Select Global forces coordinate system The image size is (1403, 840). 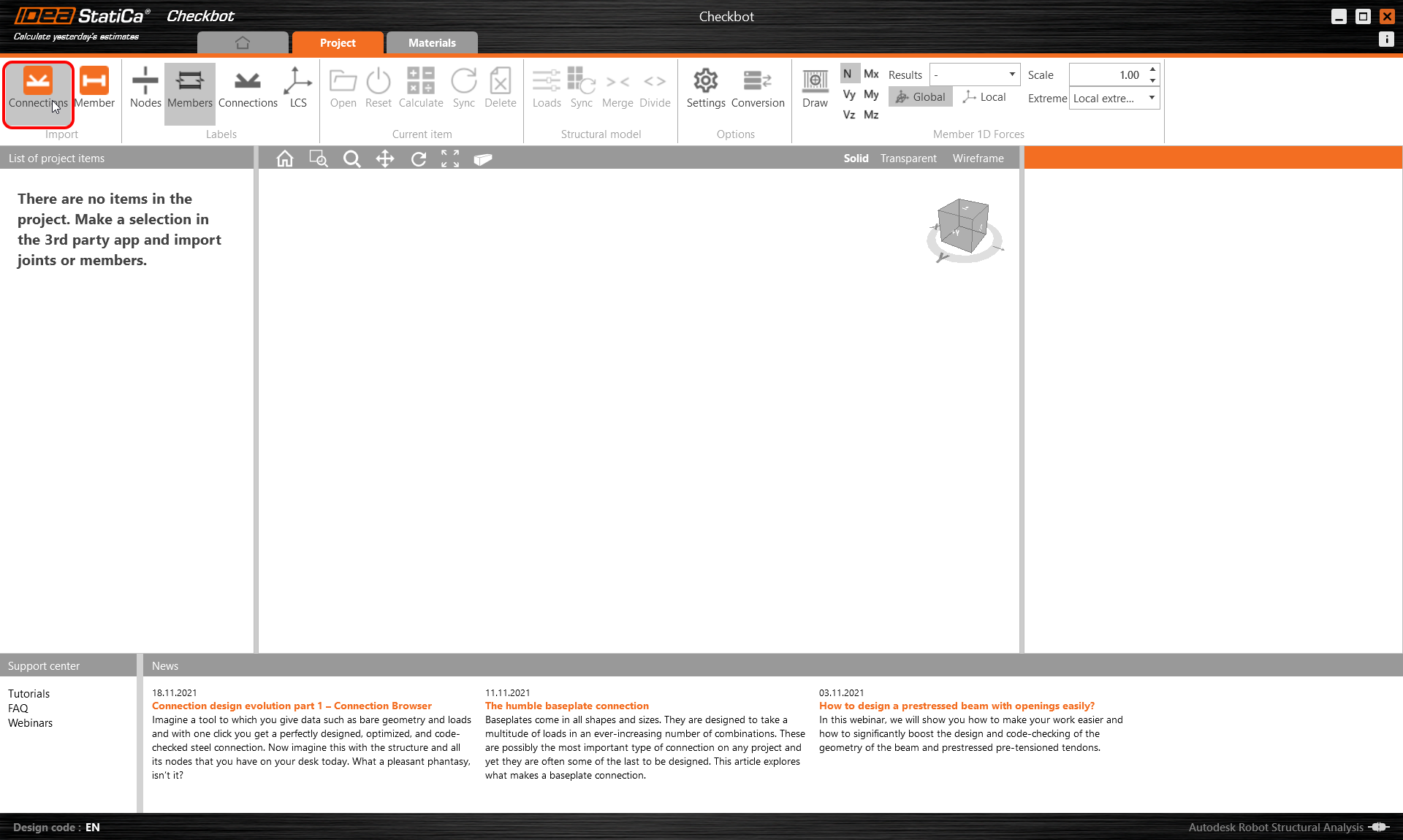920,97
